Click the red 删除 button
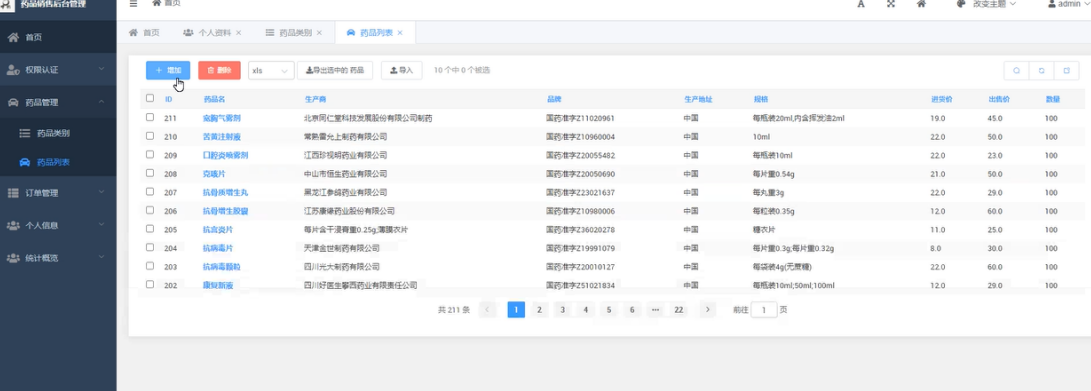 (x=219, y=70)
